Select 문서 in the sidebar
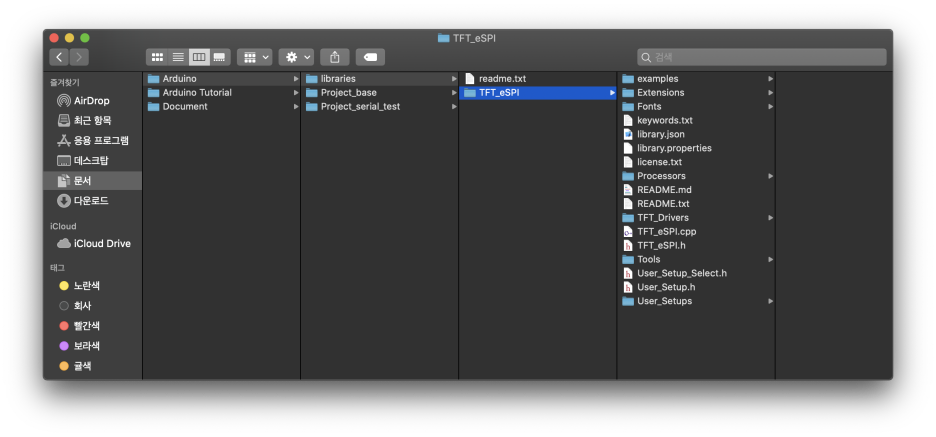936x437 pixels. [93, 180]
